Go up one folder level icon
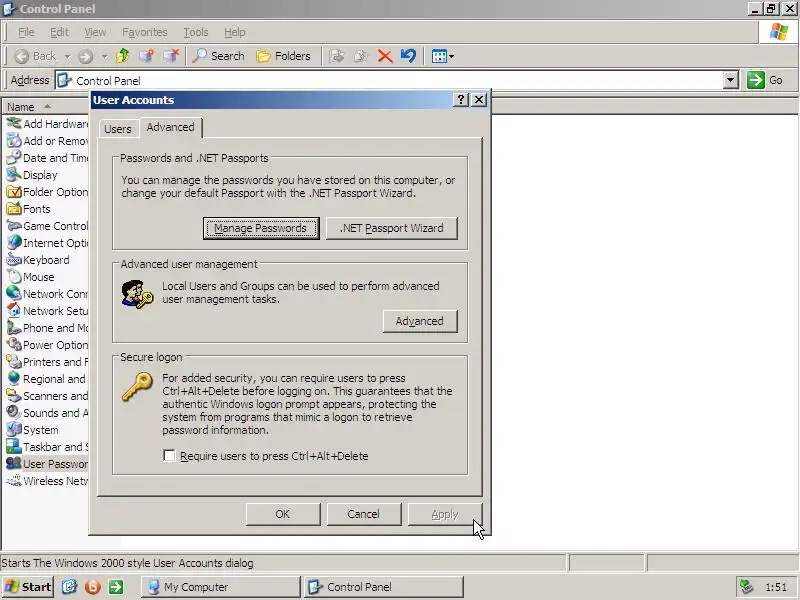This screenshot has width=800, height=600. point(122,56)
